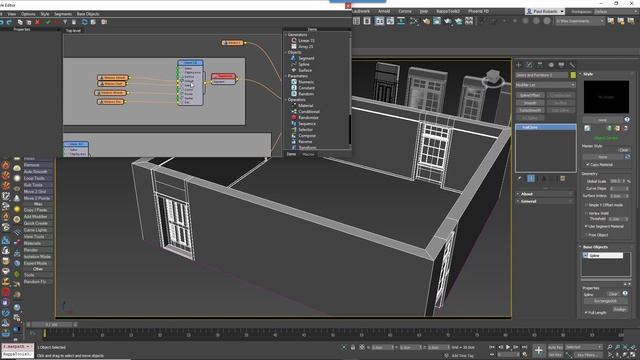Toggle the Copy Material checkbox

588,164
